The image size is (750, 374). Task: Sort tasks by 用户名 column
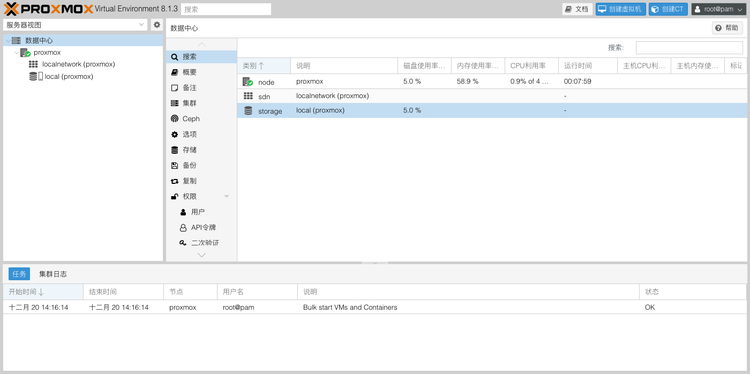click(257, 292)
